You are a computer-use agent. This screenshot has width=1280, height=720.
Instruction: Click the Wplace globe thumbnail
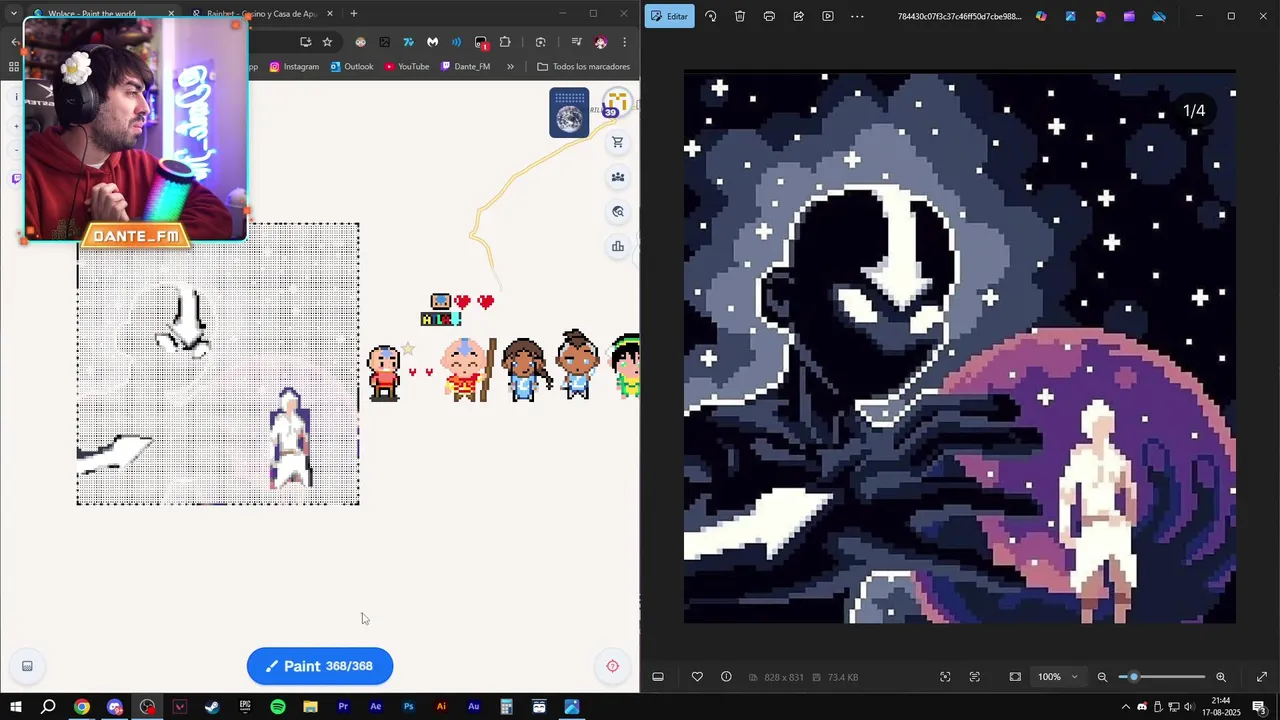(x=569, y=113)
